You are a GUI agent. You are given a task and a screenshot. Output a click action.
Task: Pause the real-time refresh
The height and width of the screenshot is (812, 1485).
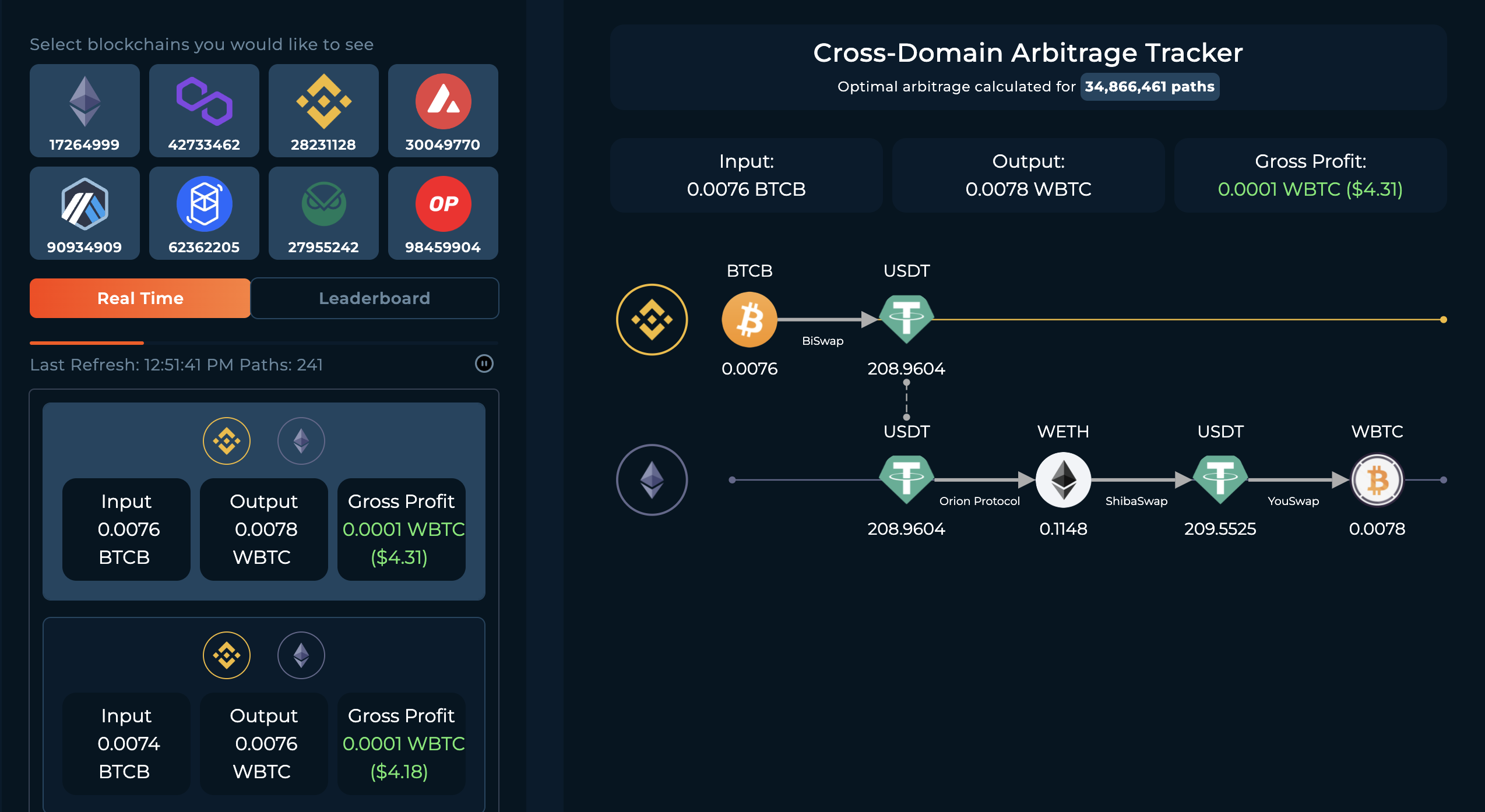(484, 364)
